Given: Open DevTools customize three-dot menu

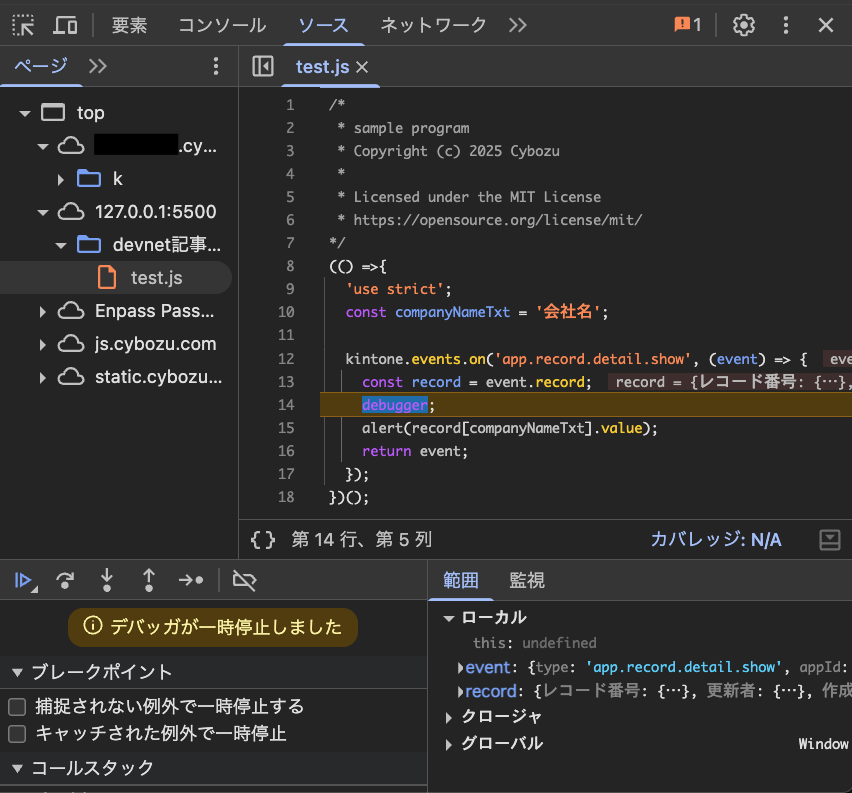Looking at the screenshot, I should tap(786, 25).
